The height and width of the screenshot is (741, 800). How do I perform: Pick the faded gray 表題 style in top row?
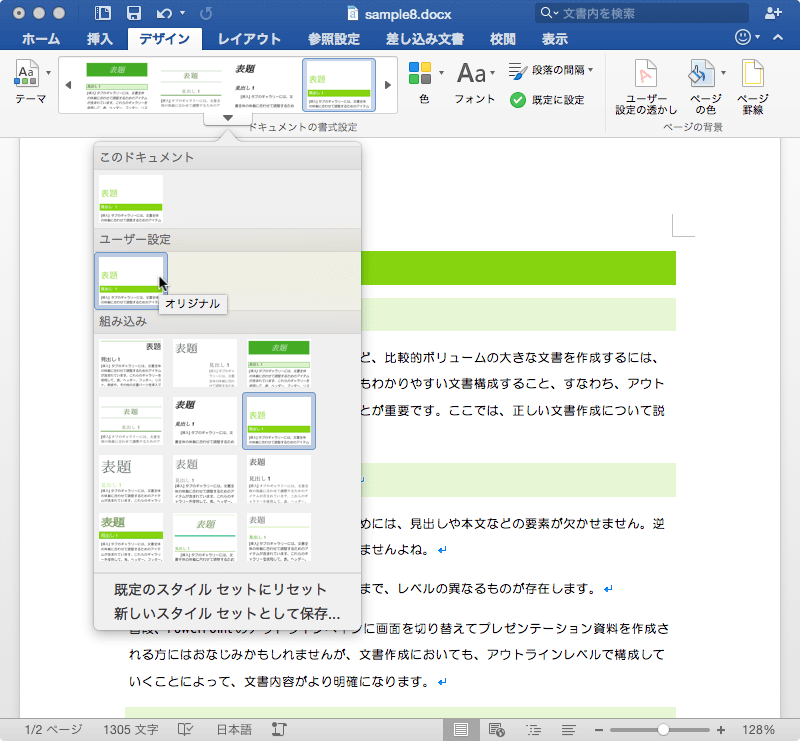205,363
